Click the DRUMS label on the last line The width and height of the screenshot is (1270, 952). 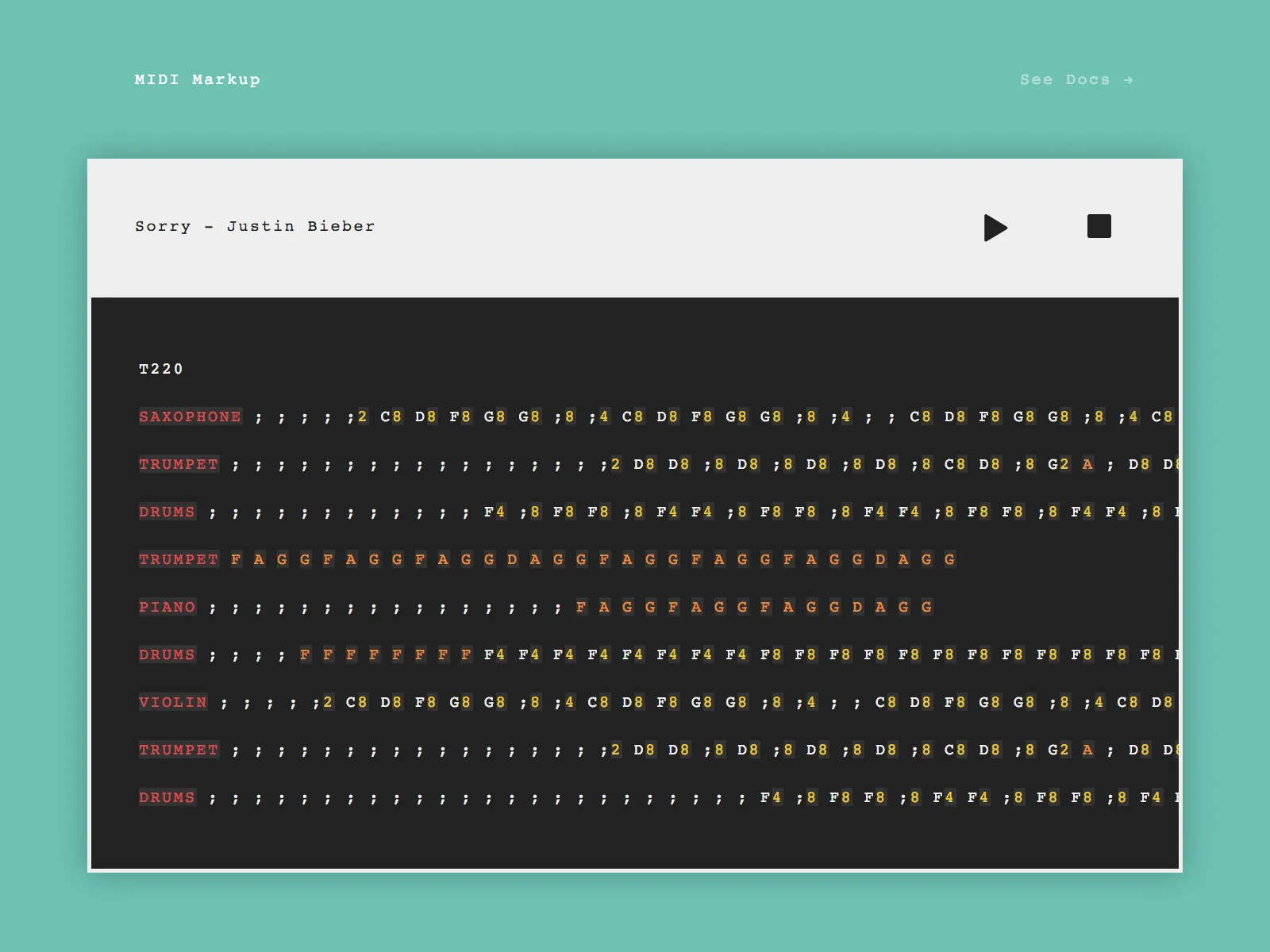[167, 797]
